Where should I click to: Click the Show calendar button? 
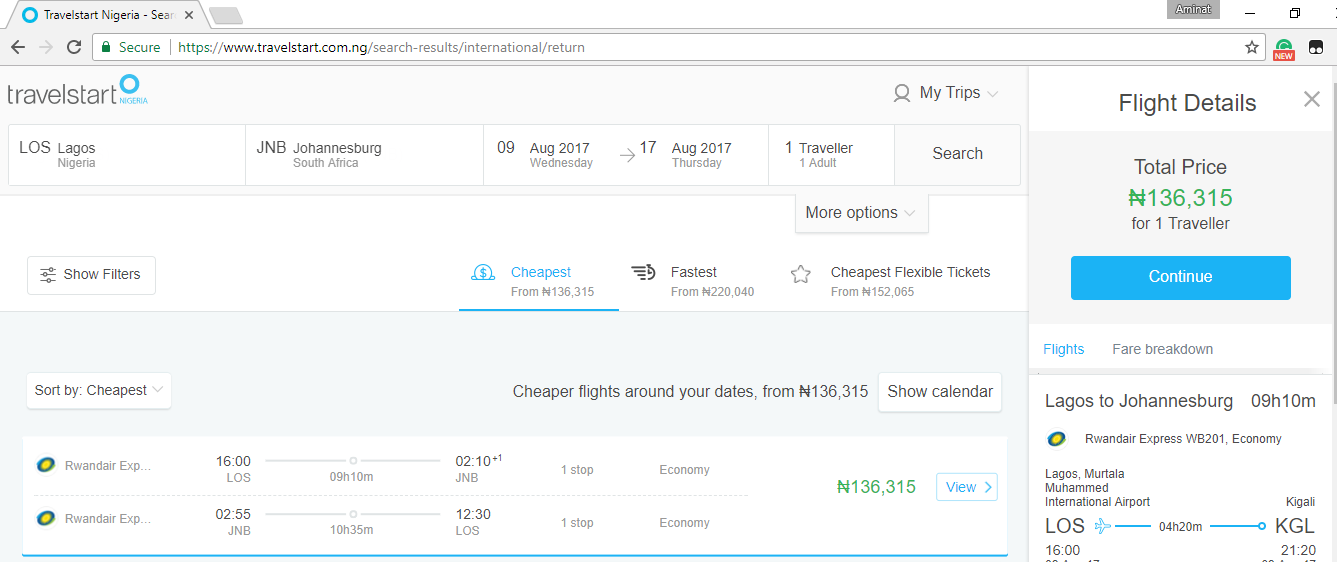940,392
